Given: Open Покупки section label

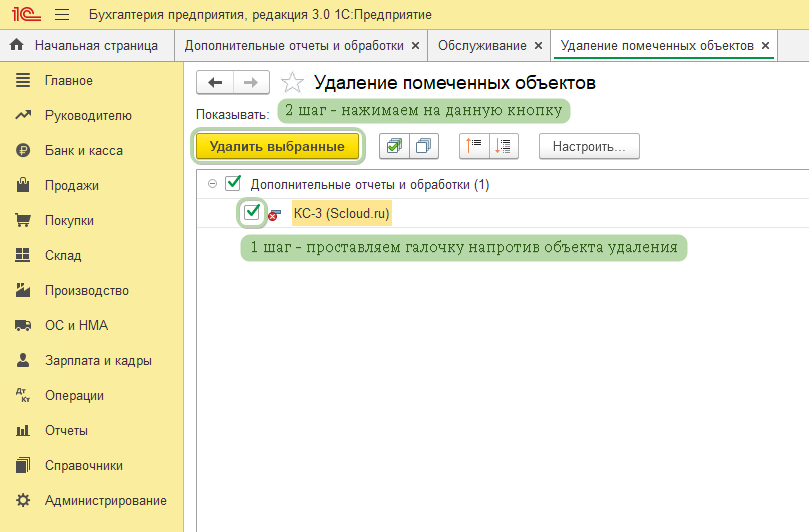Looking at the screenshot, I should coord(69,221).
